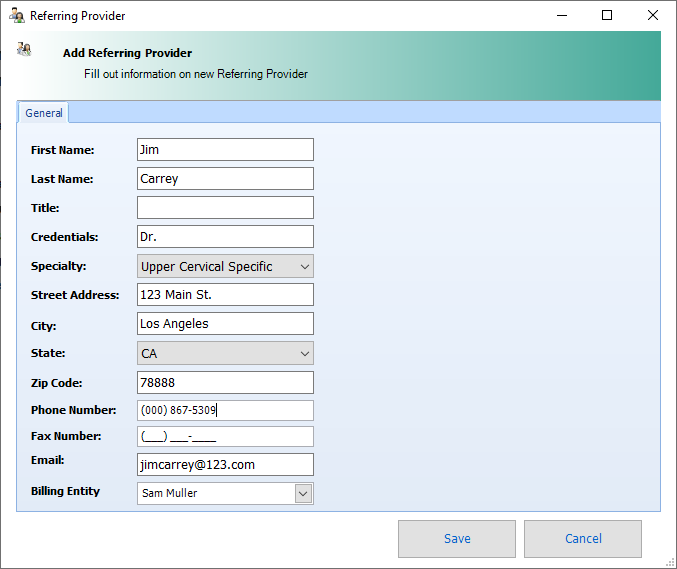Click the 'Email:' label
This screenshot has width=677, height=569.
coord(47,460)
